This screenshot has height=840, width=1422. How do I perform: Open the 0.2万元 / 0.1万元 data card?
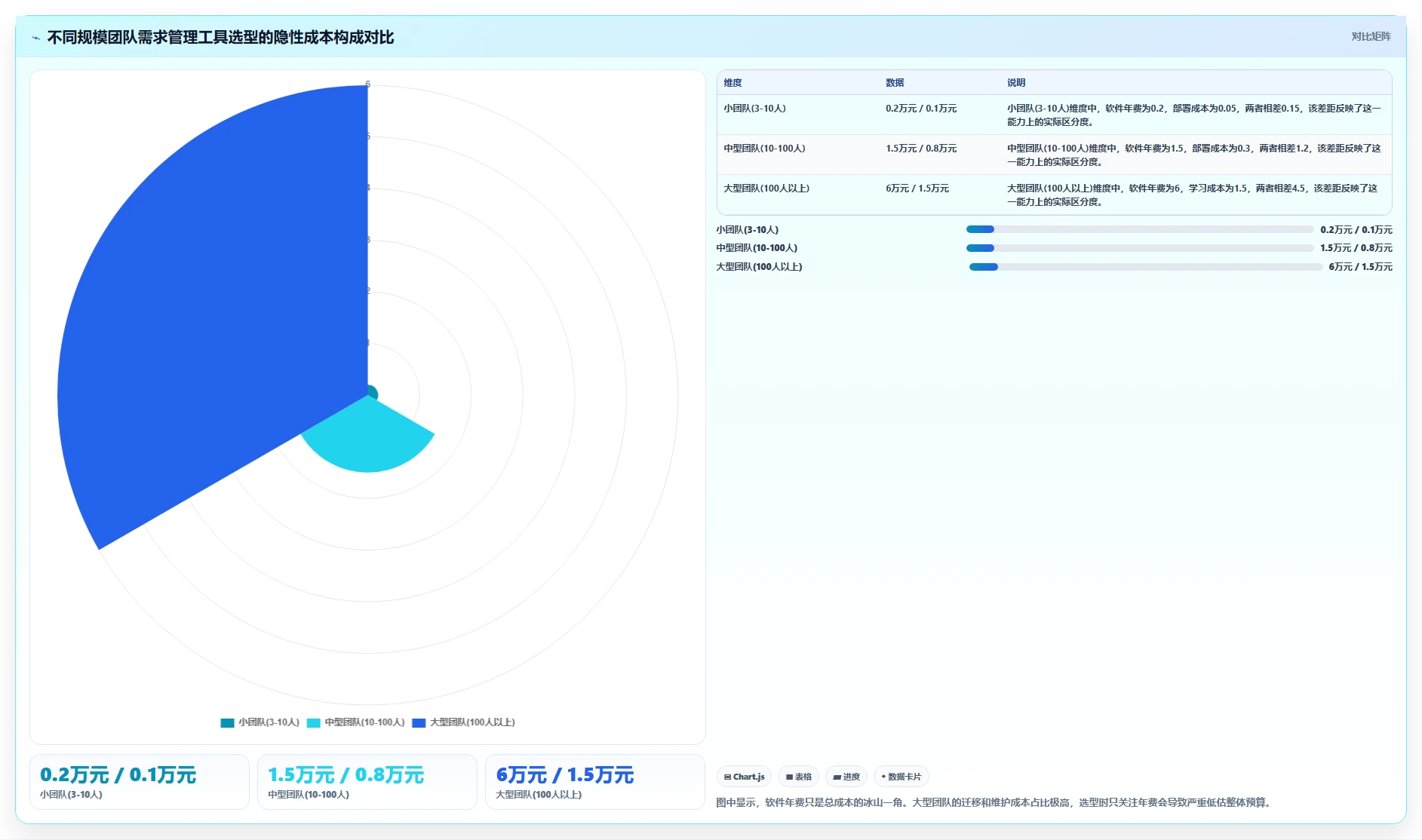(140, 782)
